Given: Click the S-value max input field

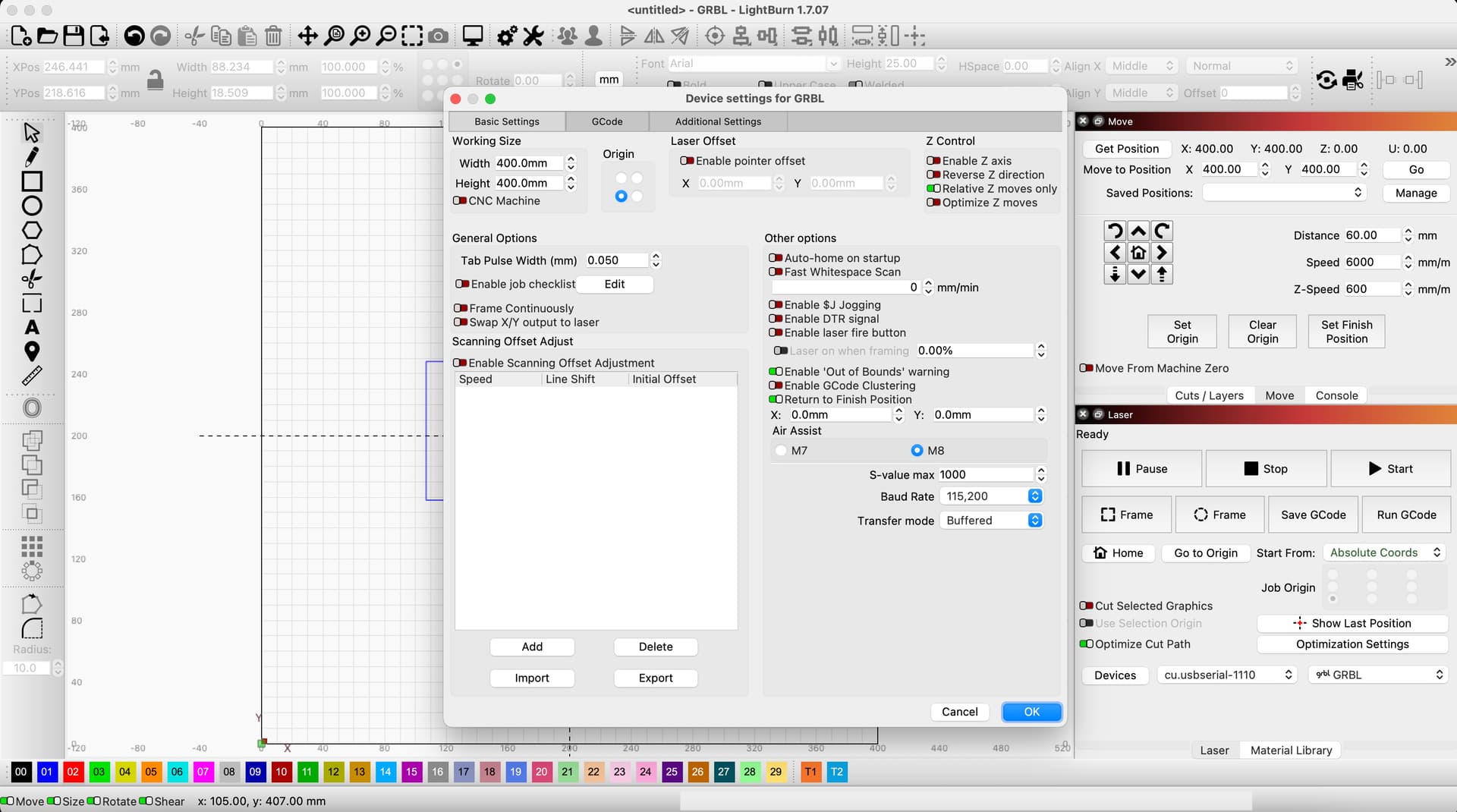Looking at the screenshot, I should pos(987,475).
